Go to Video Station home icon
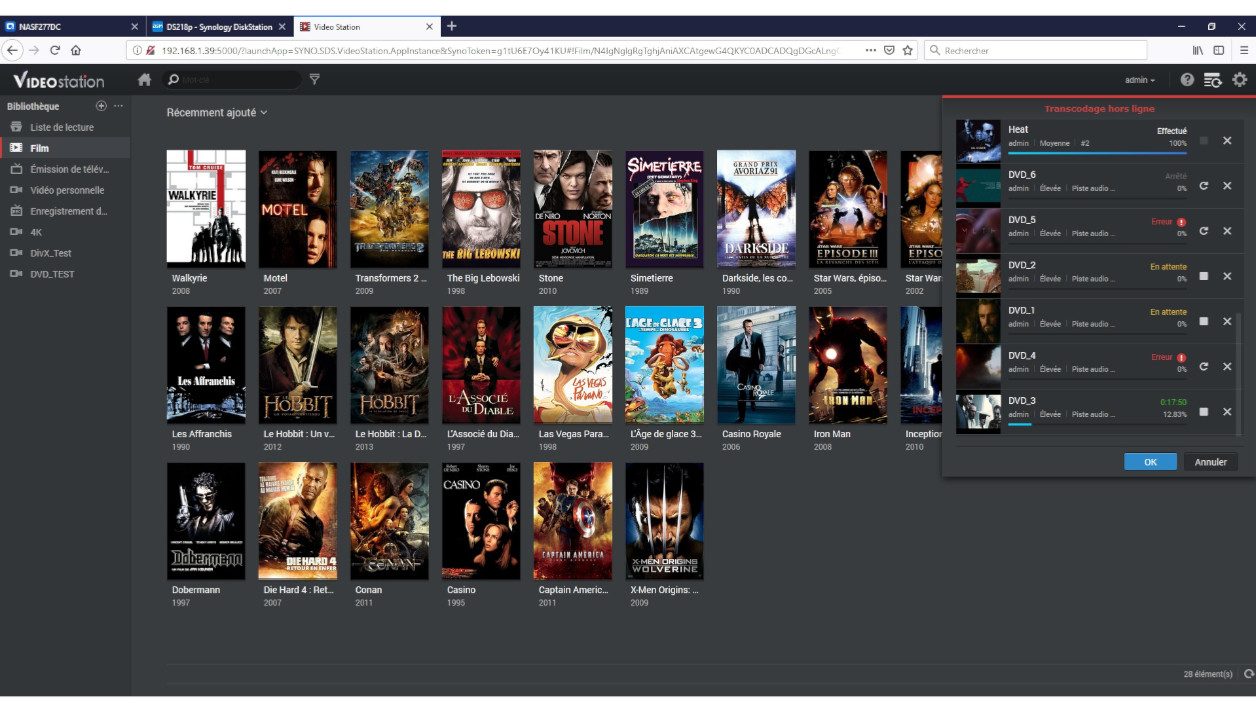1256x708 pixels. (x=145, y=80)
